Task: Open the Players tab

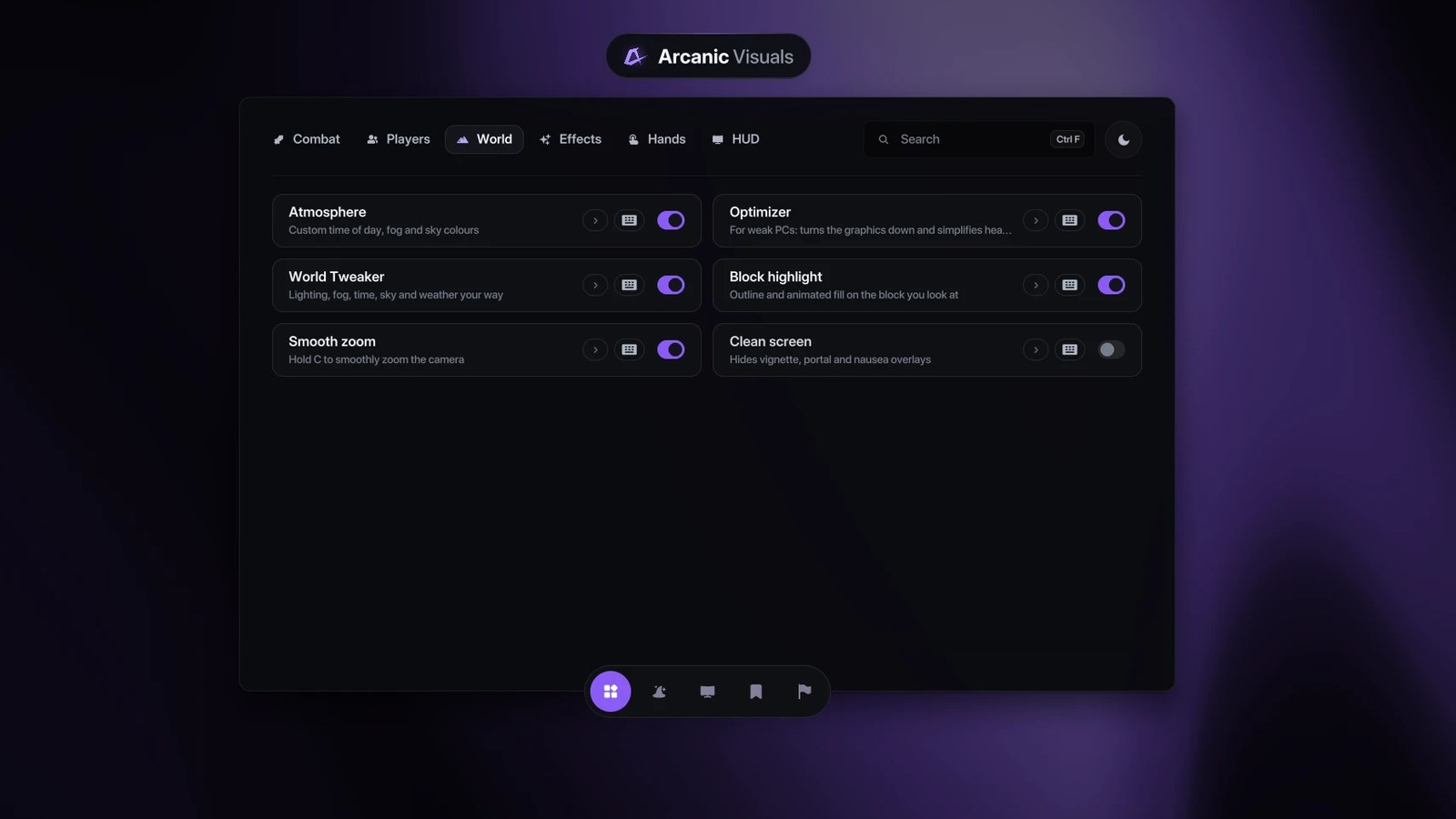Action: pos(399,139)
